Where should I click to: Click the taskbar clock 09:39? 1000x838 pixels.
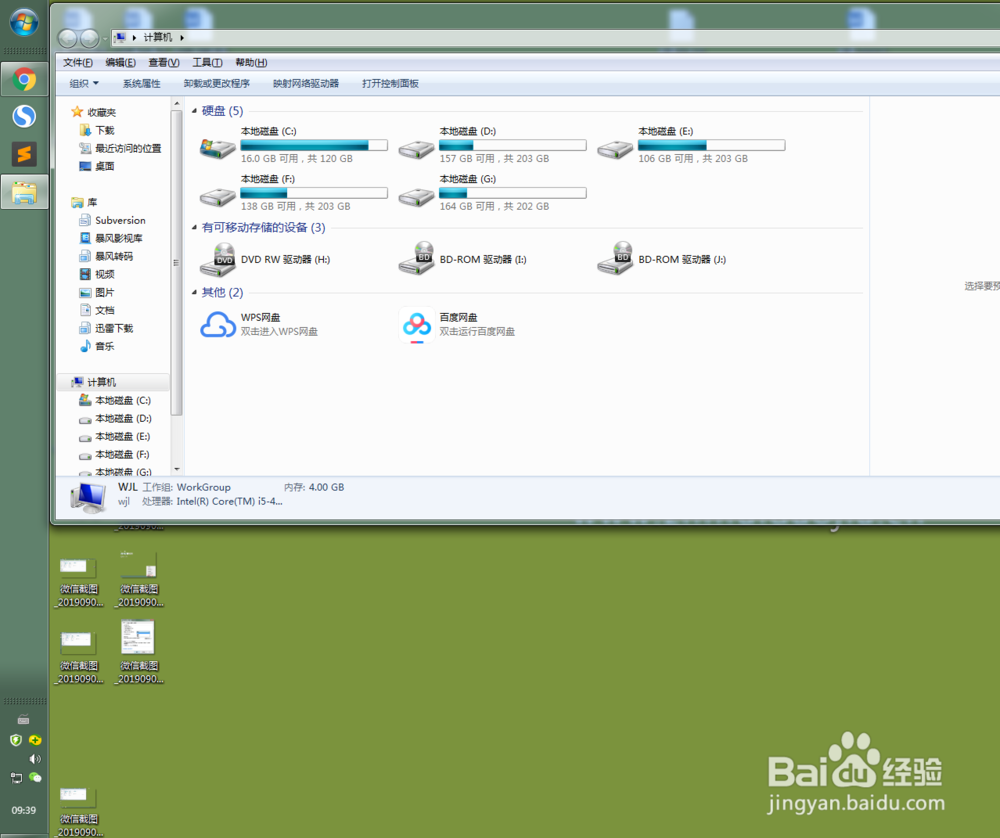click(24, 810)
